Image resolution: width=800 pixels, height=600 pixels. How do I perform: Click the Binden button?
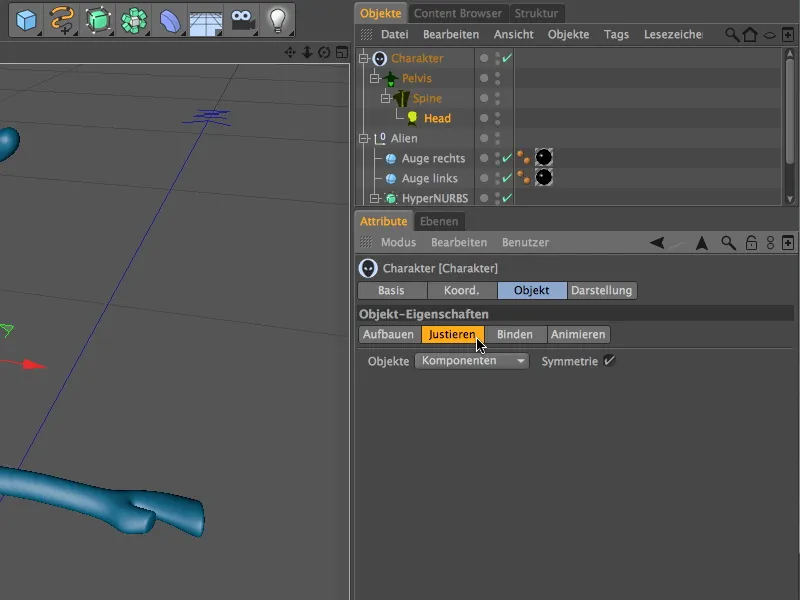coord(515,335)
